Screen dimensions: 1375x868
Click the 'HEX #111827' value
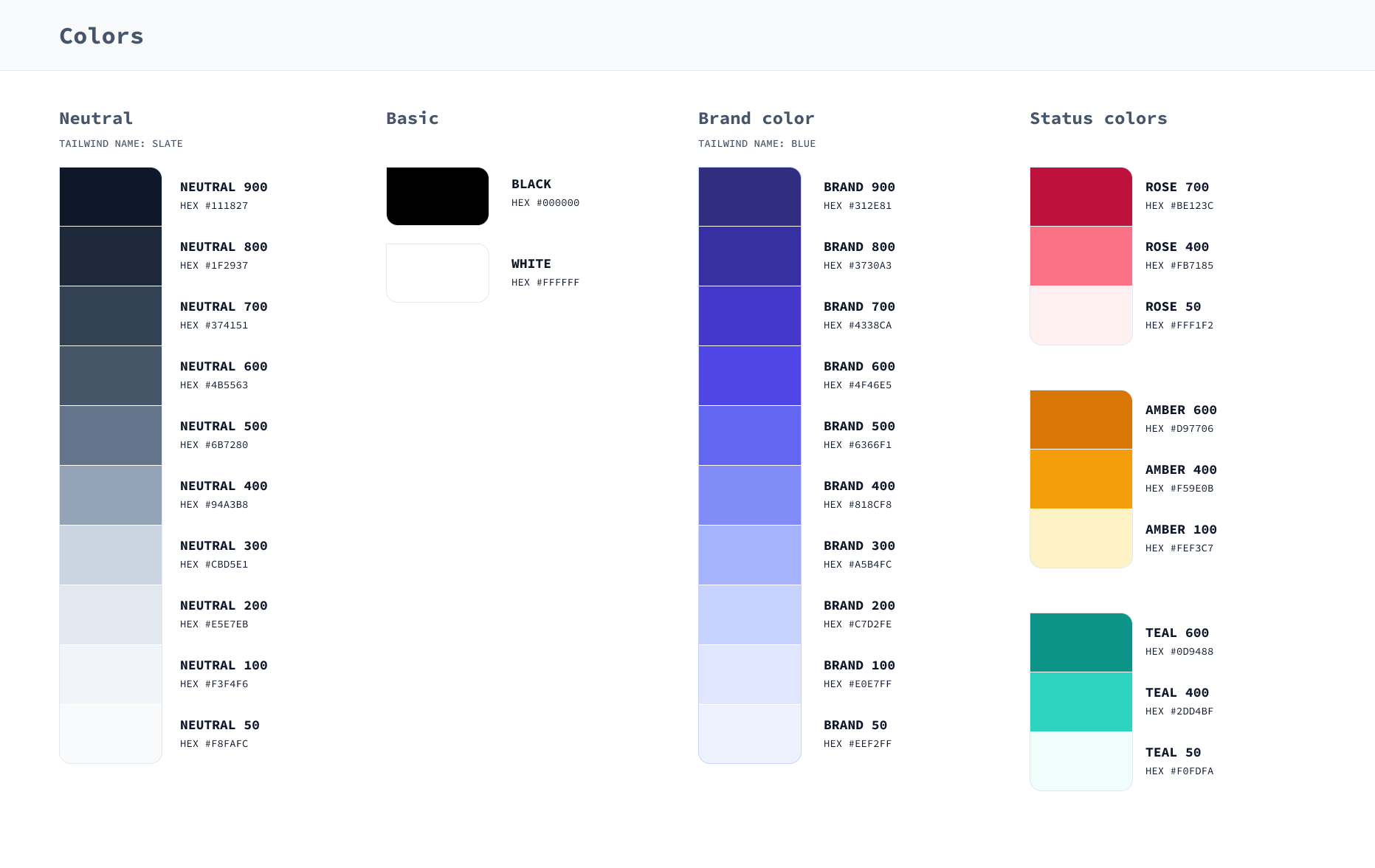pyautogui.click(x=214, y=206)
